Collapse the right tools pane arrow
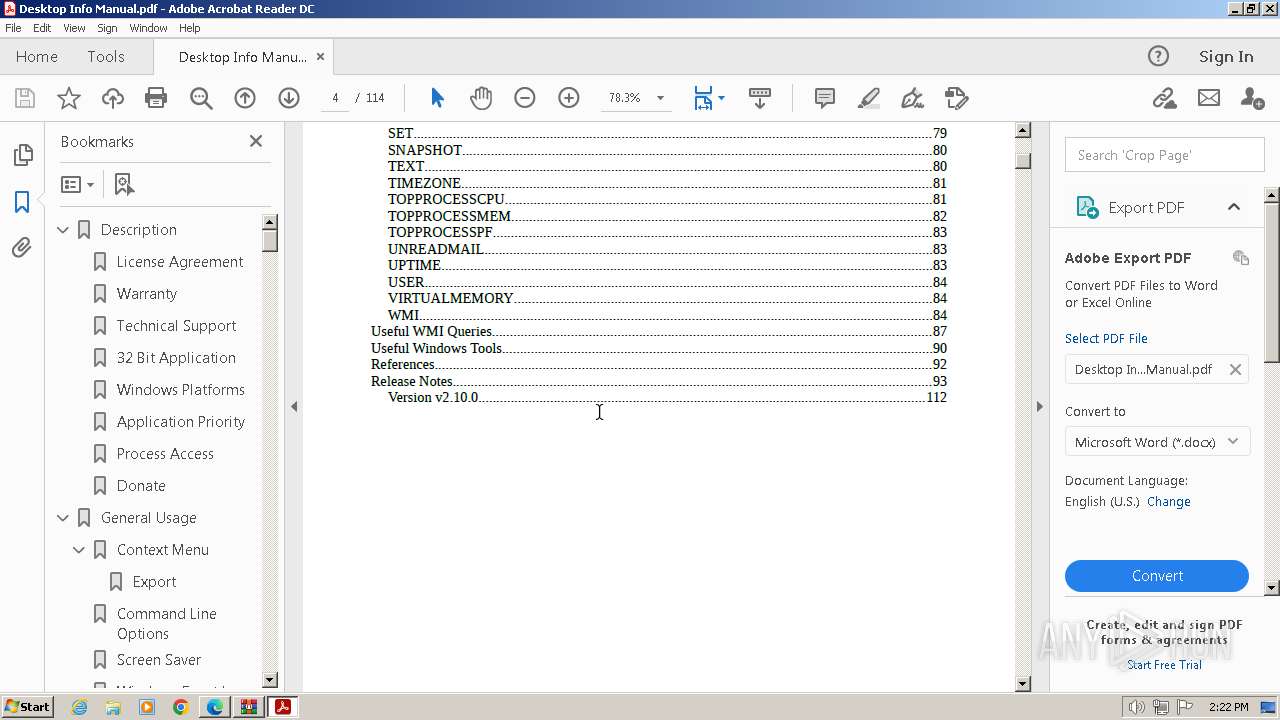 1039,406
